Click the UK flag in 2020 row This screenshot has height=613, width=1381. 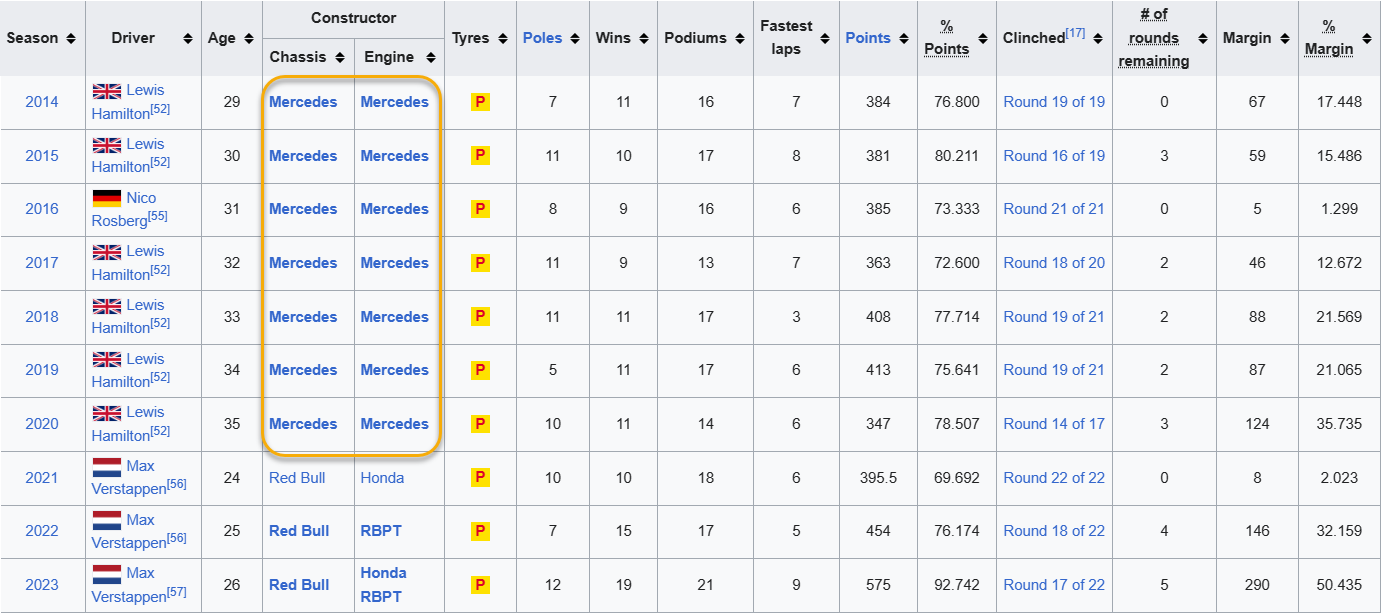(107, 413)
